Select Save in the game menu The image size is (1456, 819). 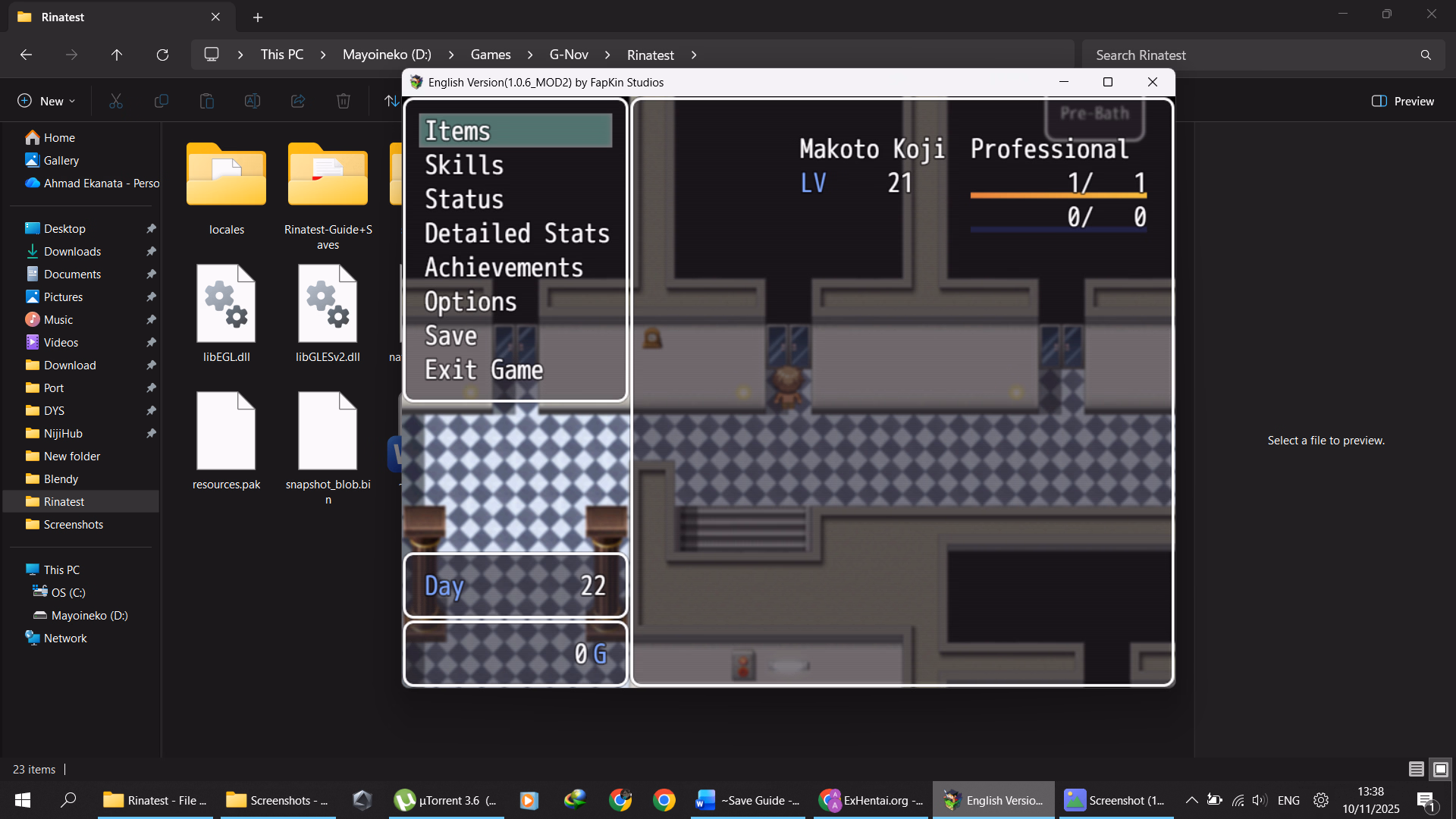click(x=451, y=335)
